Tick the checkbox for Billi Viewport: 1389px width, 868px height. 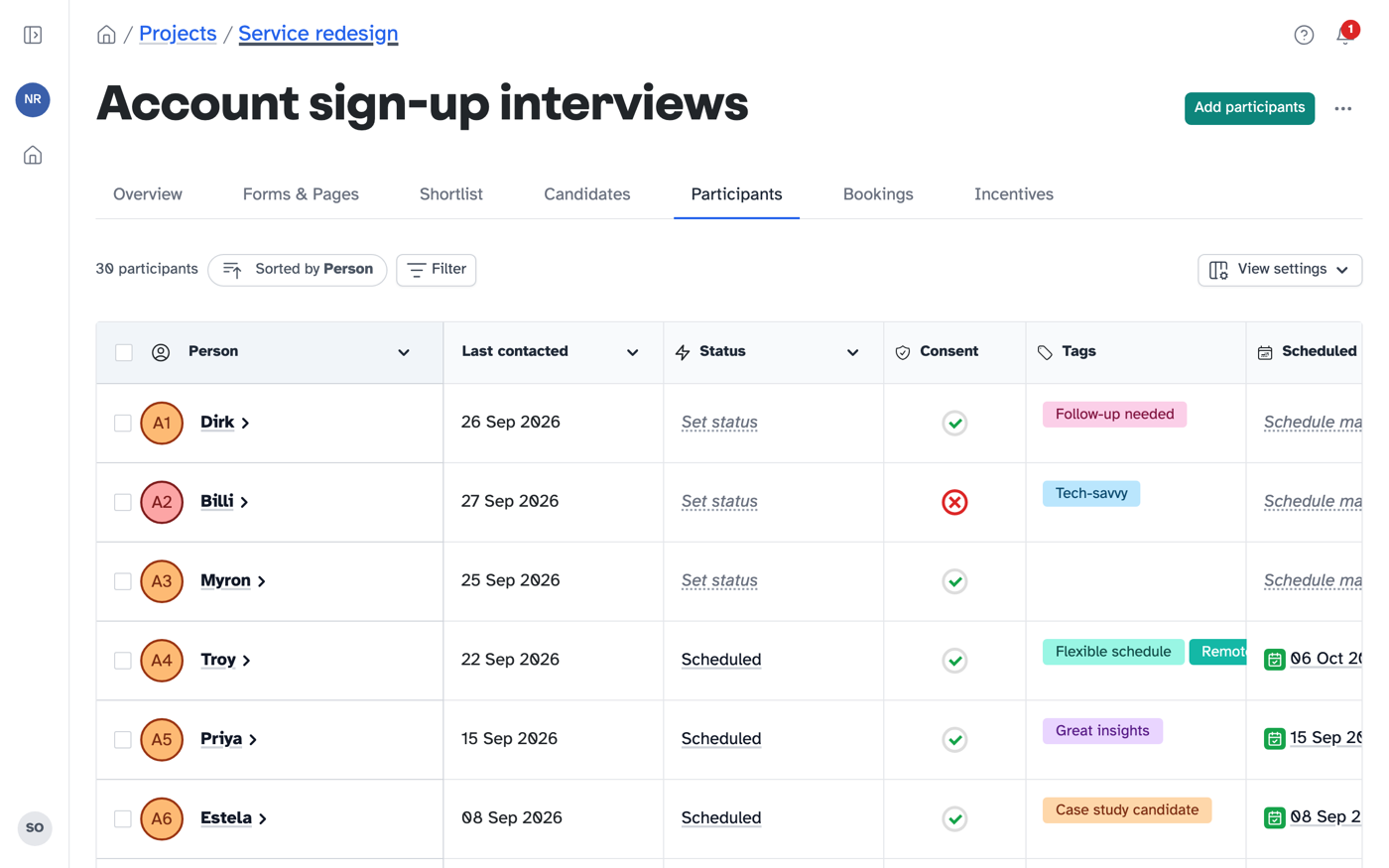coord(123,502)
